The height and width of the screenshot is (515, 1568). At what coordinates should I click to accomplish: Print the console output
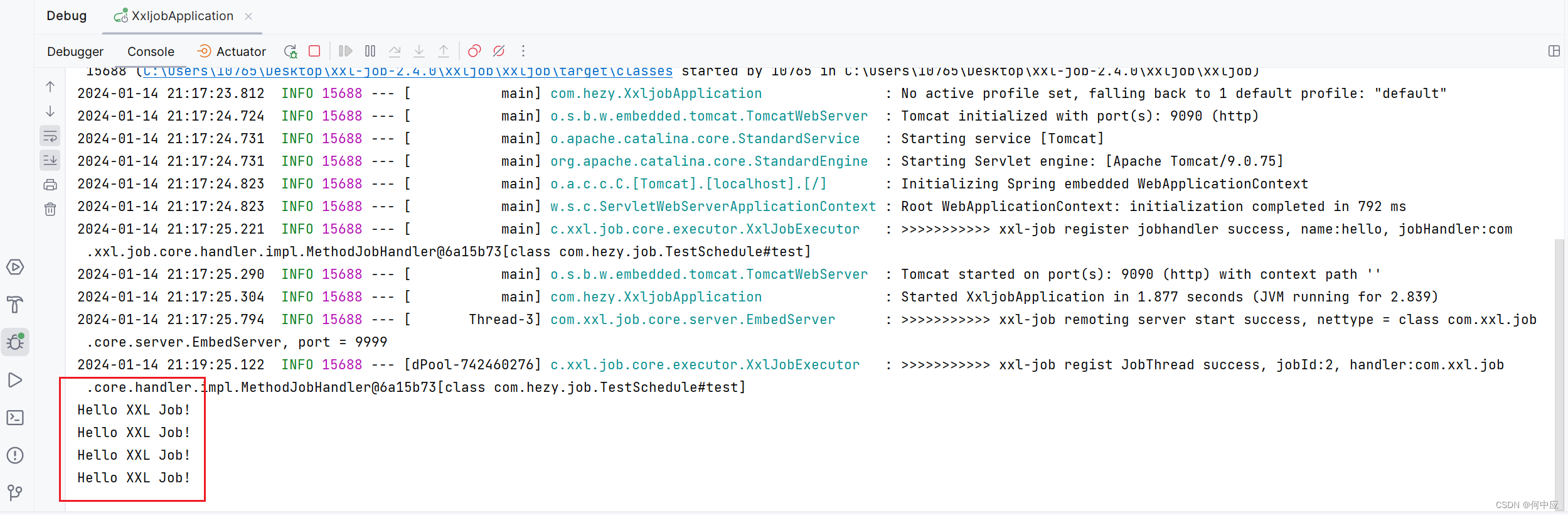point(50,185)
